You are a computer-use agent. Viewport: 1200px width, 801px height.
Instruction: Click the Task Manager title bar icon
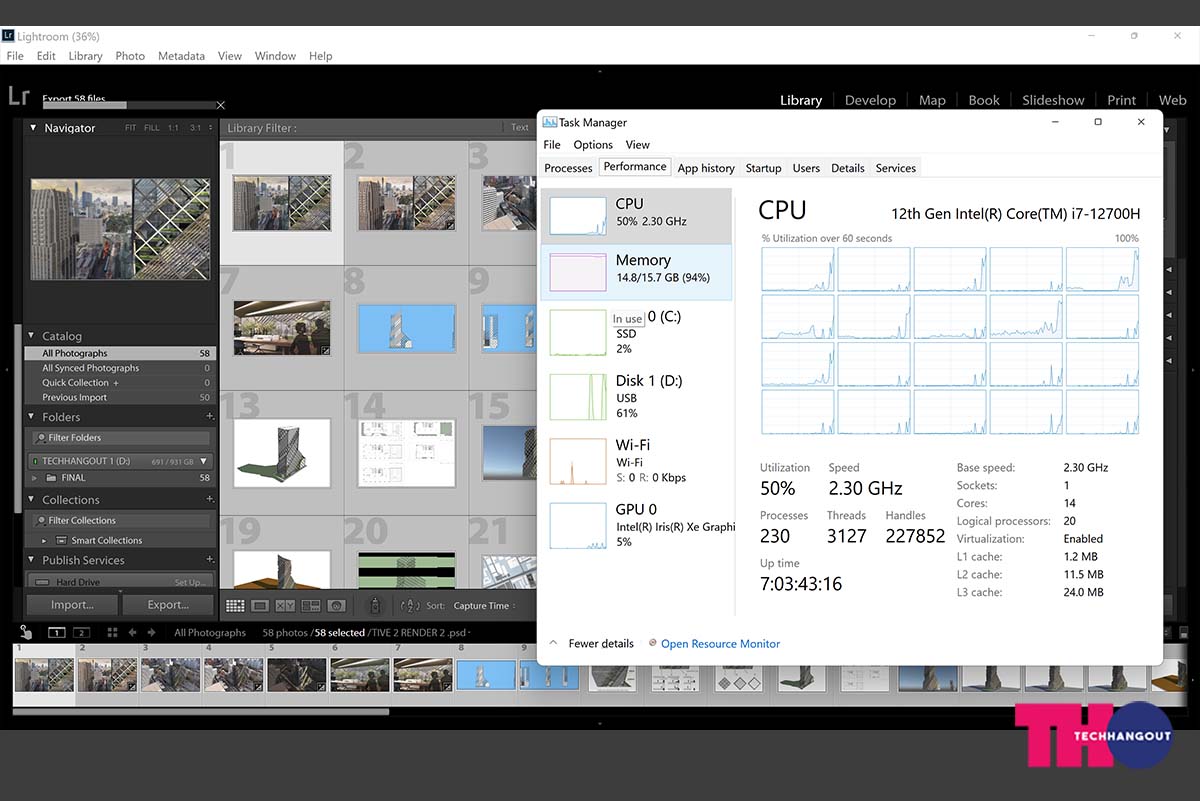(549, 122)
